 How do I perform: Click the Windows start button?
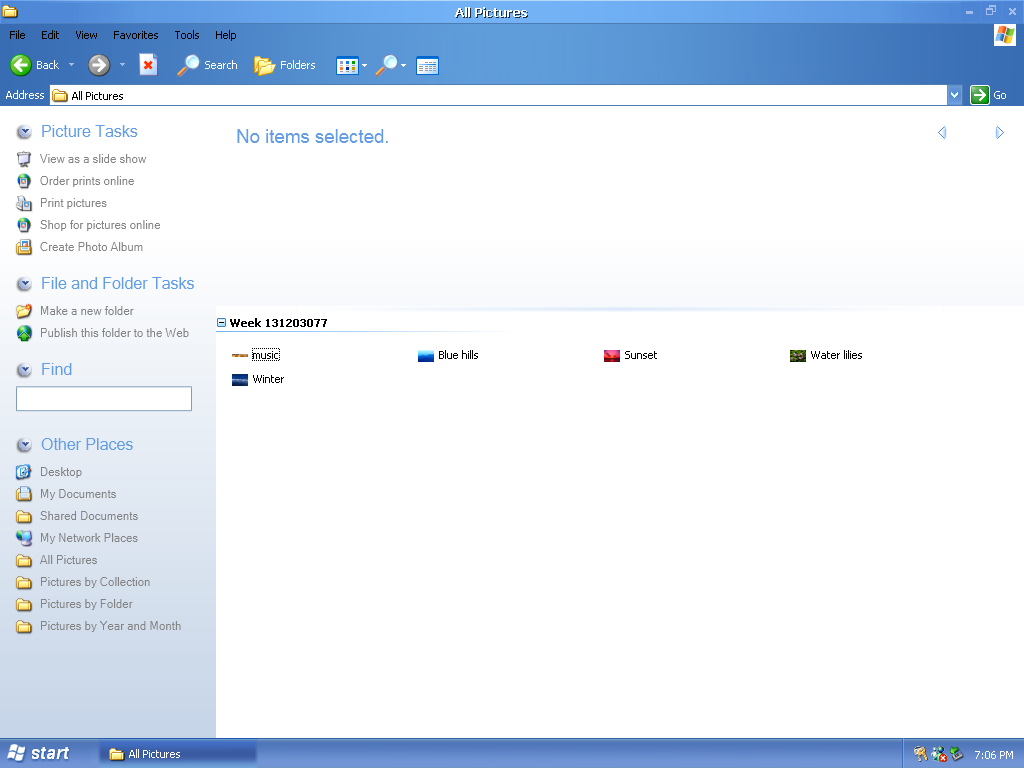pyautogui.click(x=39, y=754)
